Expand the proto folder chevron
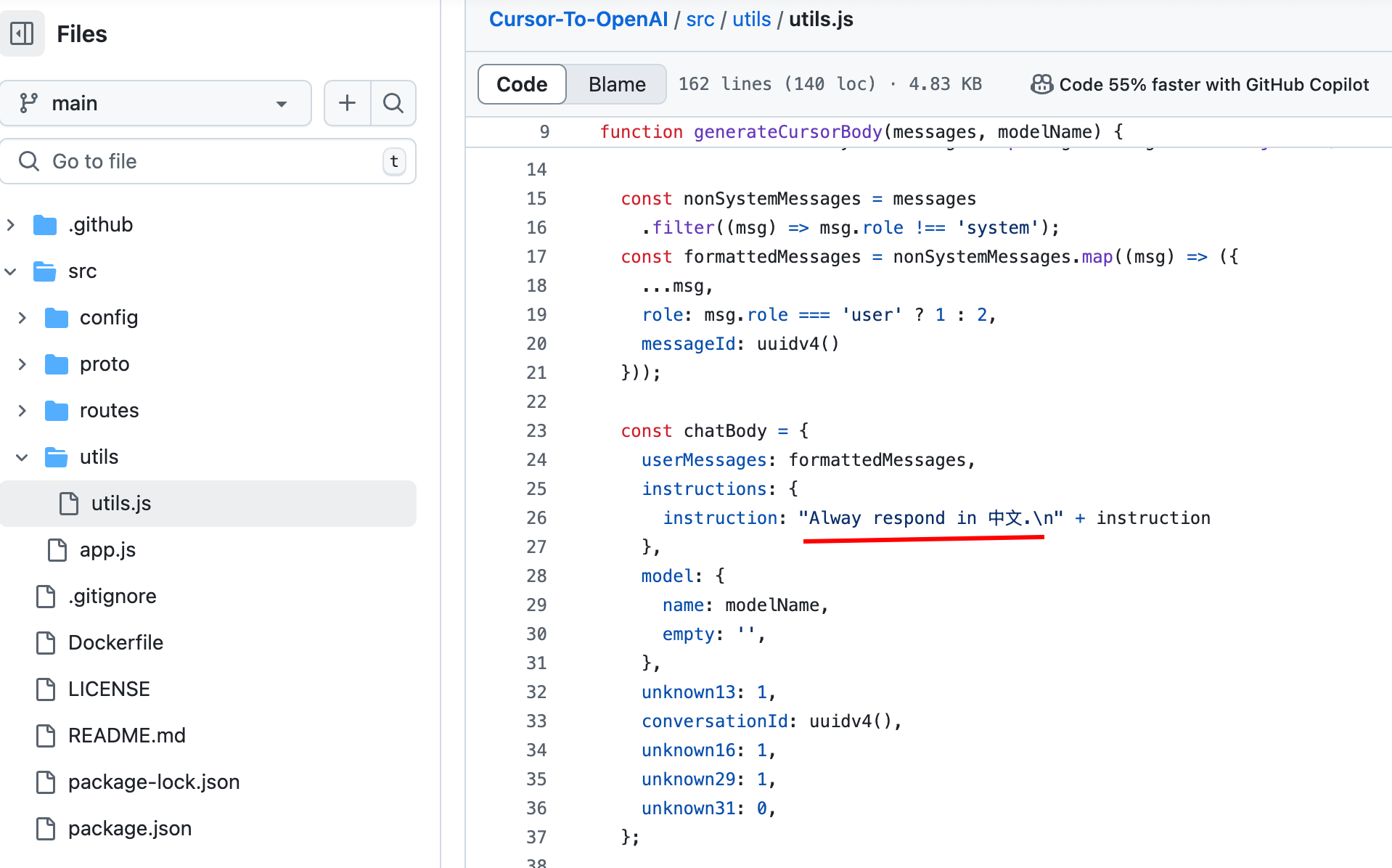Viewport: 1392px width, 868px height. point(22,364)
